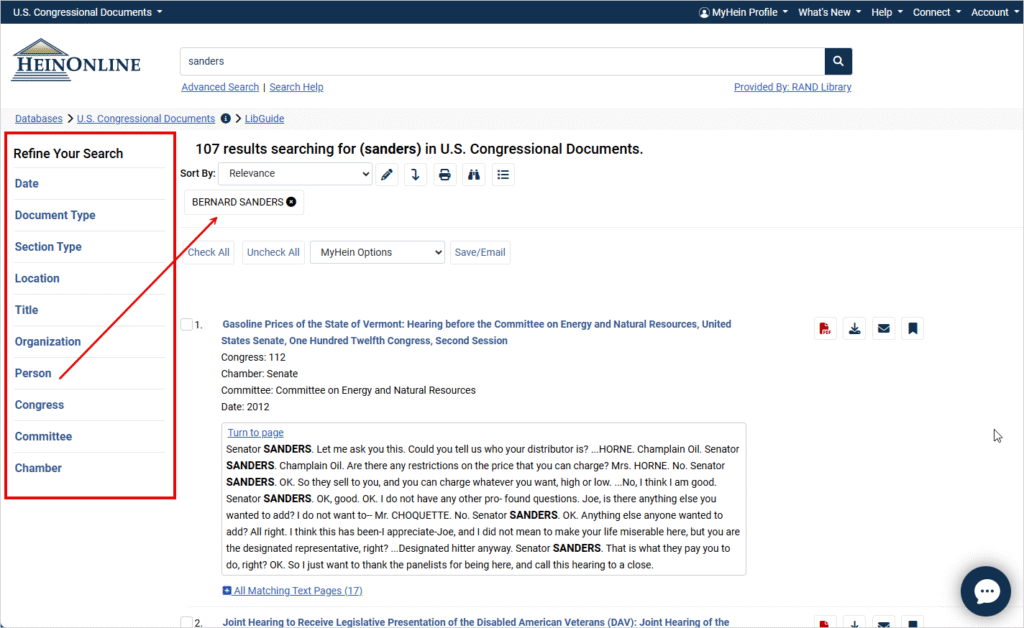Expand the Document Type filter
This screenshot has width=1024, height=628.
pyautogui.click(x=55, y=215)
